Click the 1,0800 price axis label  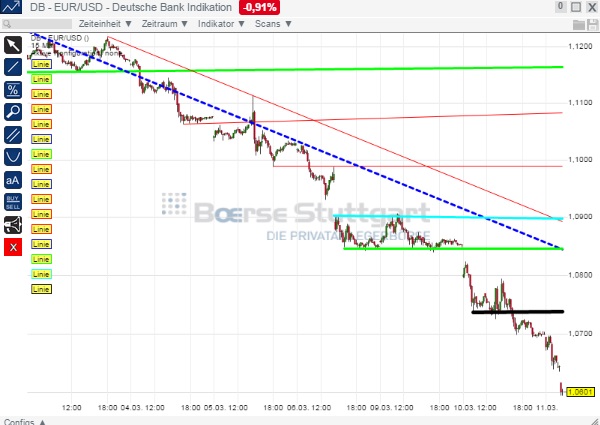click(x=580, y=275)
